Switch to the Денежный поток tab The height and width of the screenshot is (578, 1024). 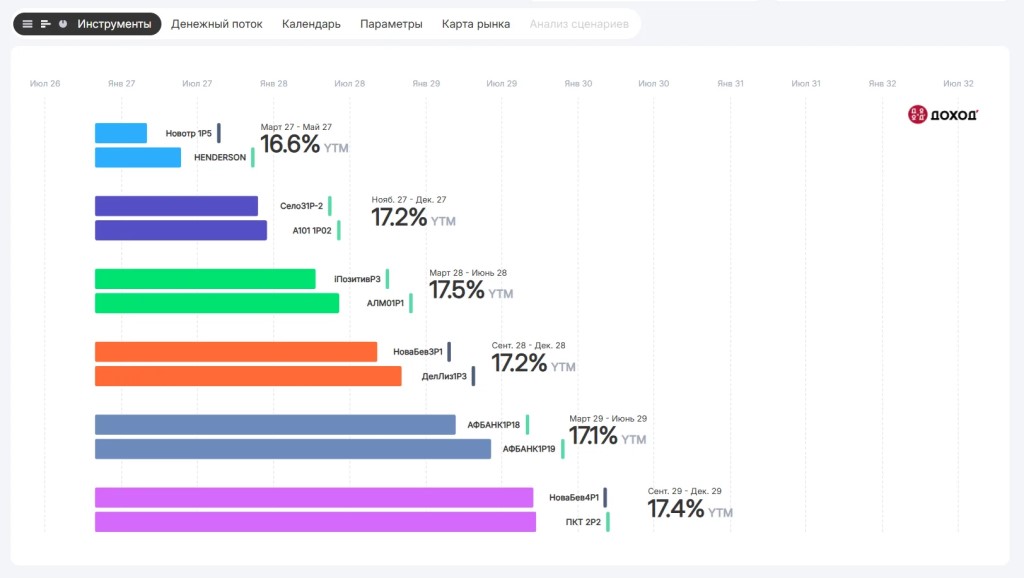(x=217, y=24)
